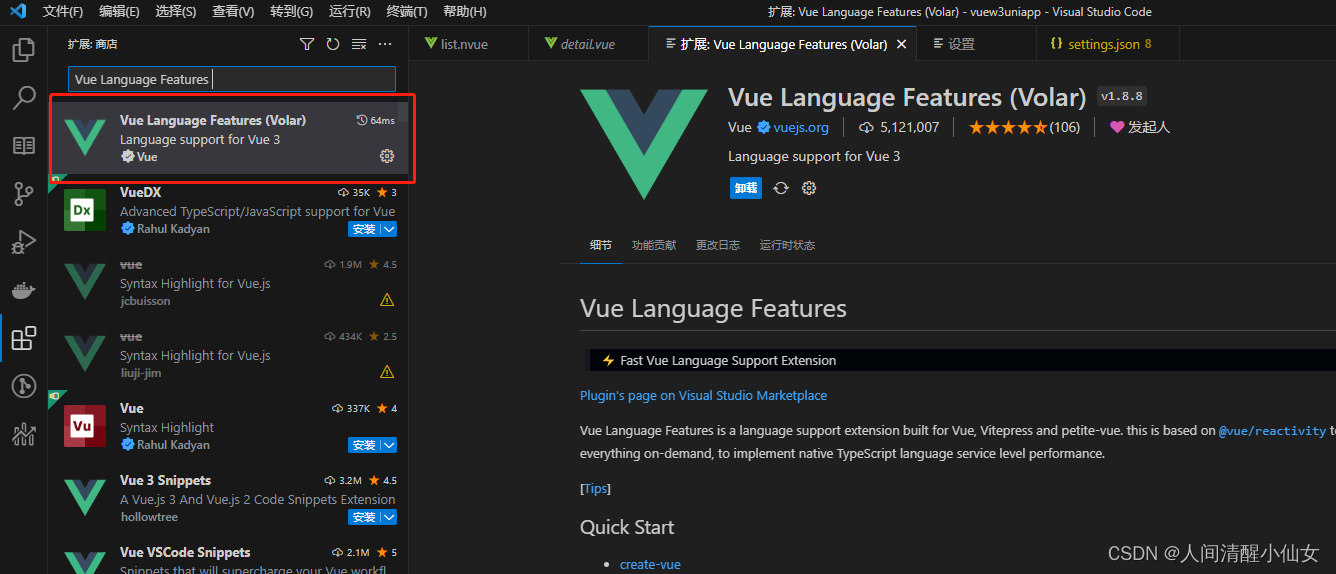The width and height of the screenshot is (1336, 574).
Task: Clear extensions search results icon
Action: (359, 44)
